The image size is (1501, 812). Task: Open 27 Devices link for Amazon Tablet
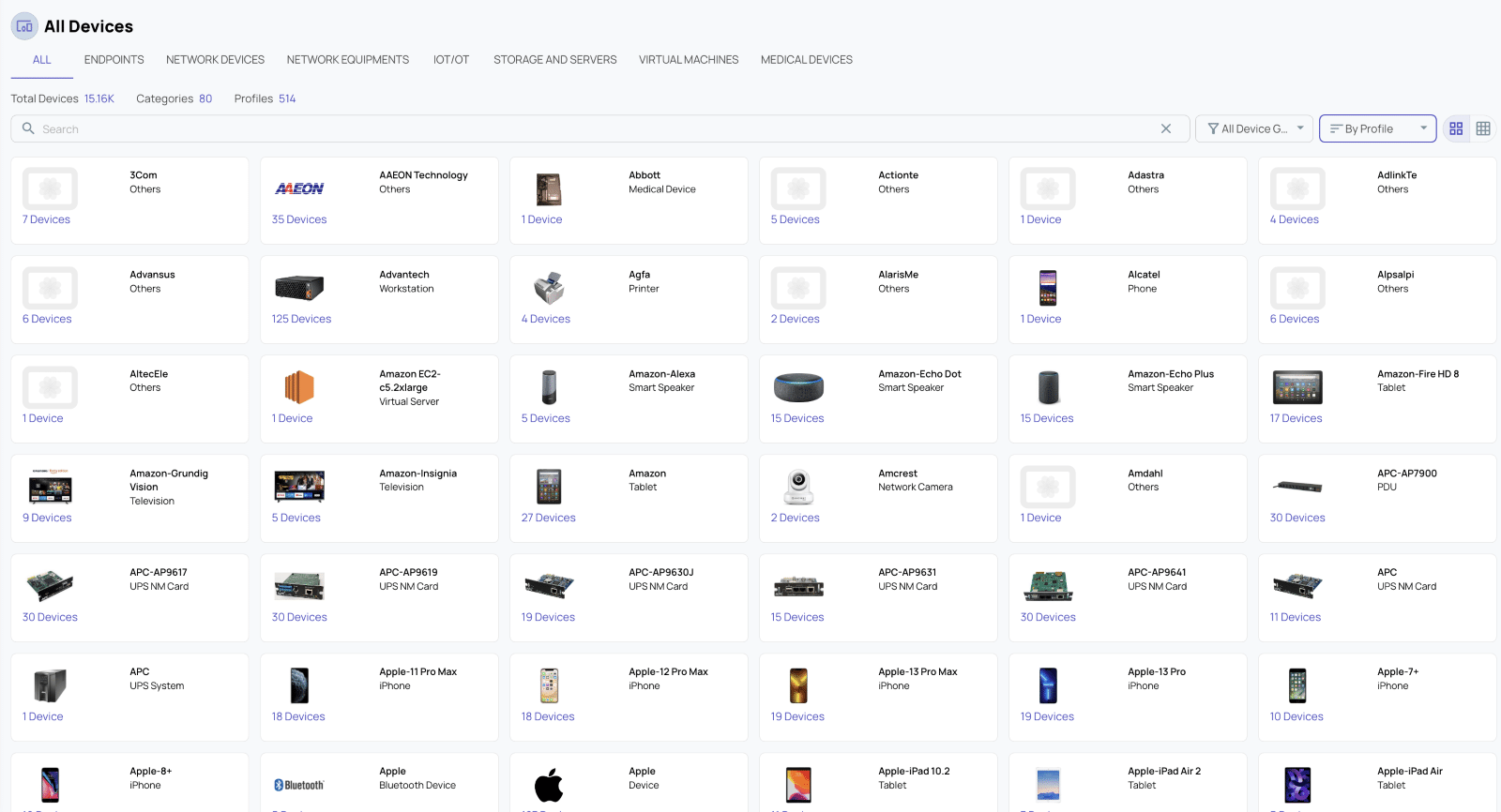point(548,518)
